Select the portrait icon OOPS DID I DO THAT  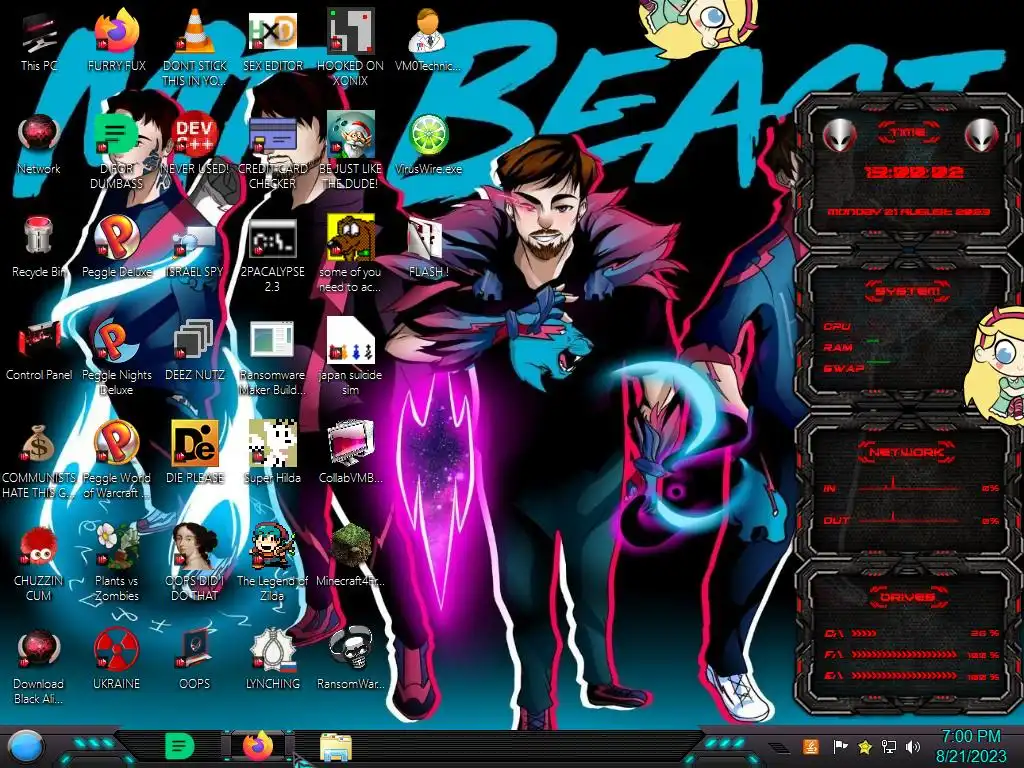(195, 563)
